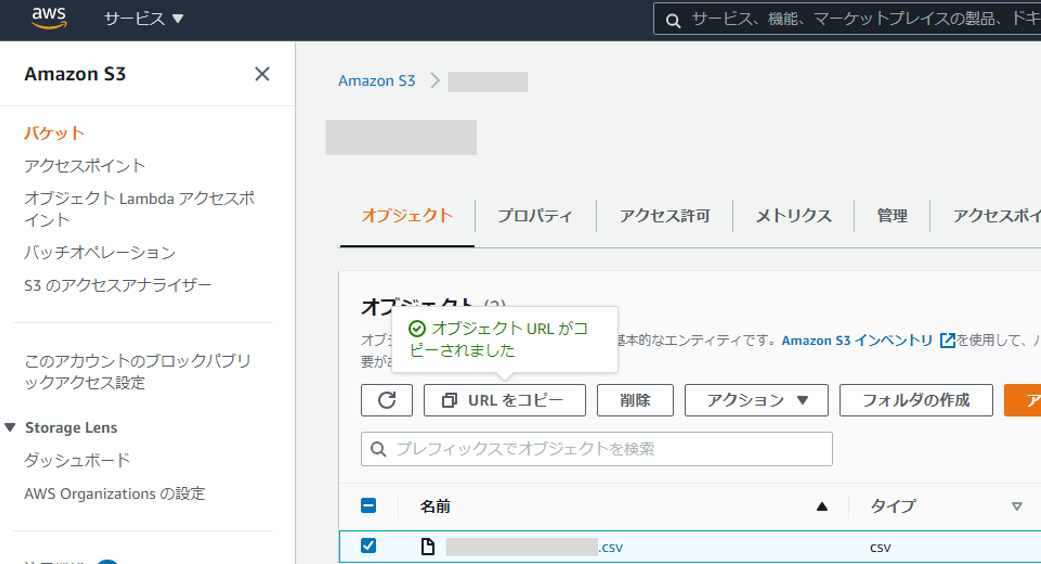Uncheck the csv file row checkbox
The width and height of the screenshot is (1041, 564).
(368, 545)
